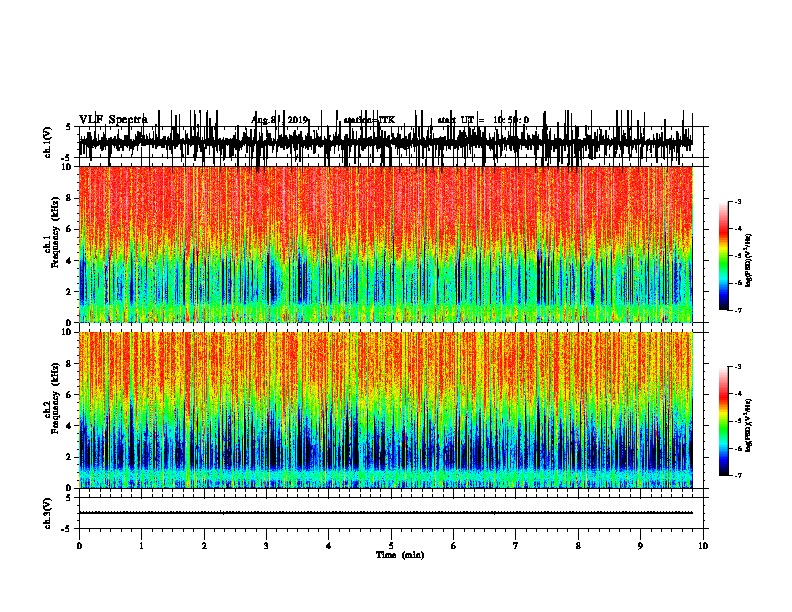Click the -7 value on ch.1 color bar
This screenshot has height=612, width=792.
point(738,310)
